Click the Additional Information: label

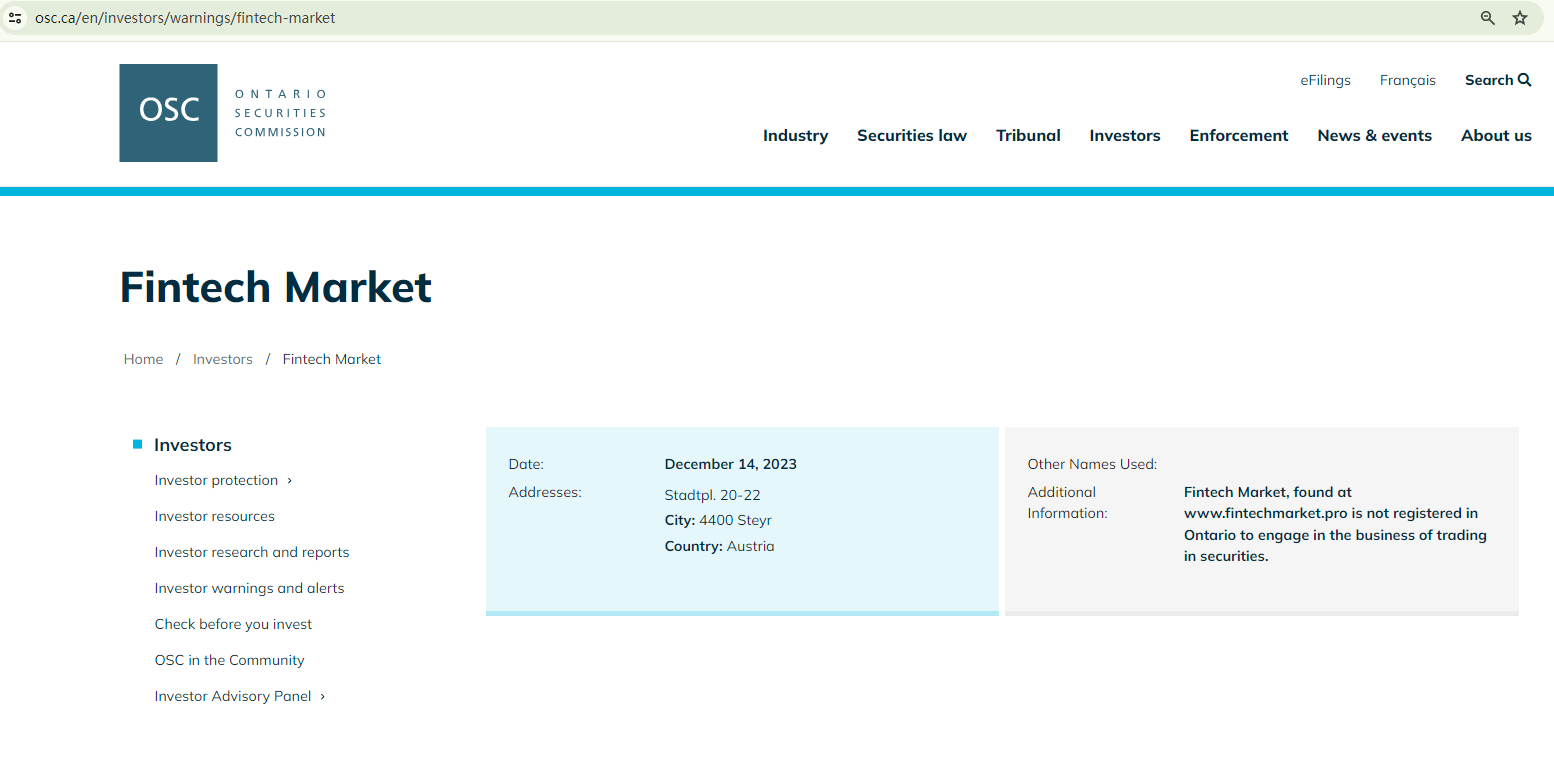tap(1068, 503)
